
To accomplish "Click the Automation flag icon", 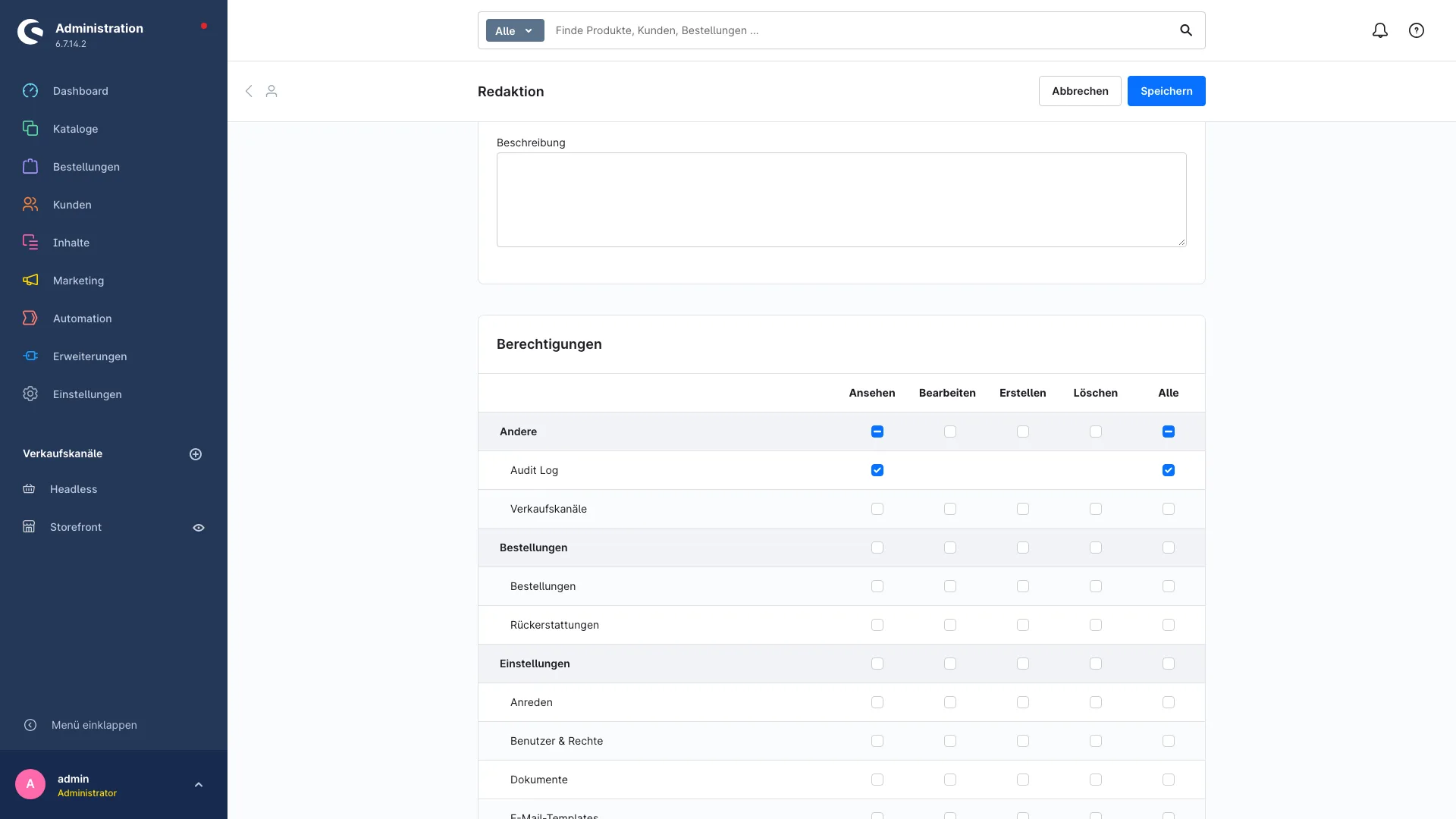I will point(30,318).
